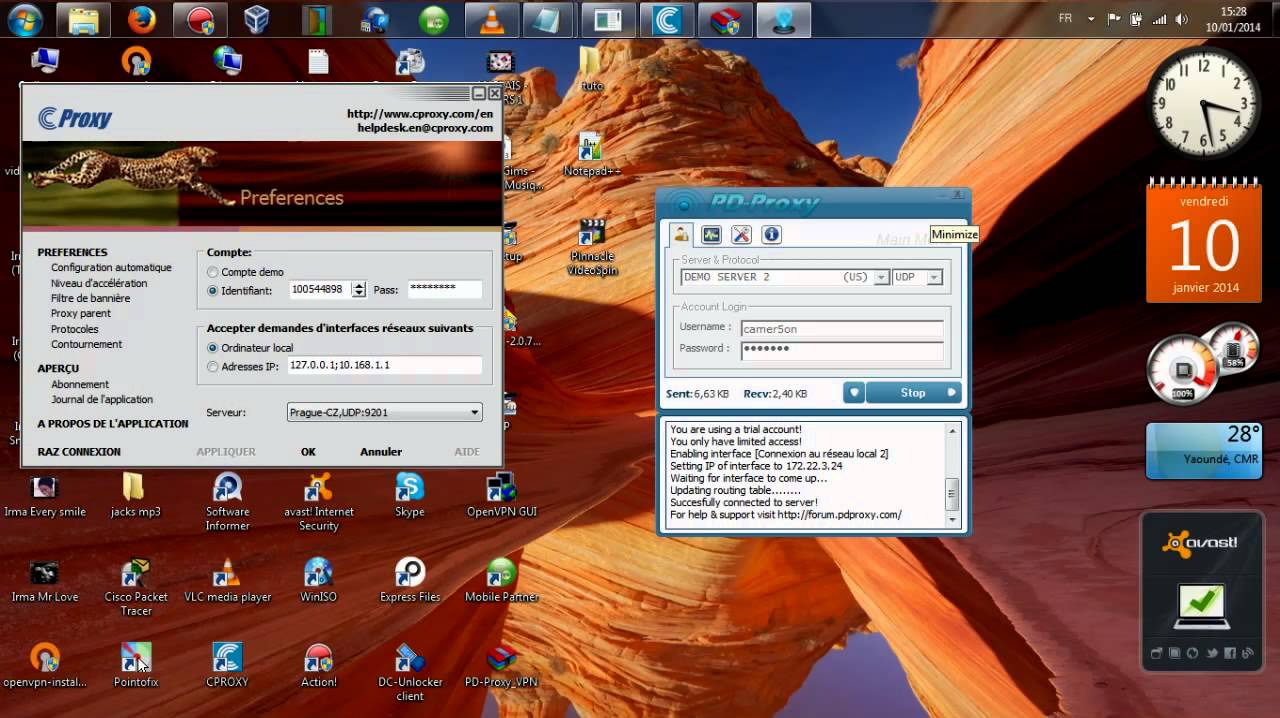The height and width of the screenshot is (718, 1280).
Task: Open Configuration automatique preferences item
Action: pyautogui.click(x=111, y=268)
